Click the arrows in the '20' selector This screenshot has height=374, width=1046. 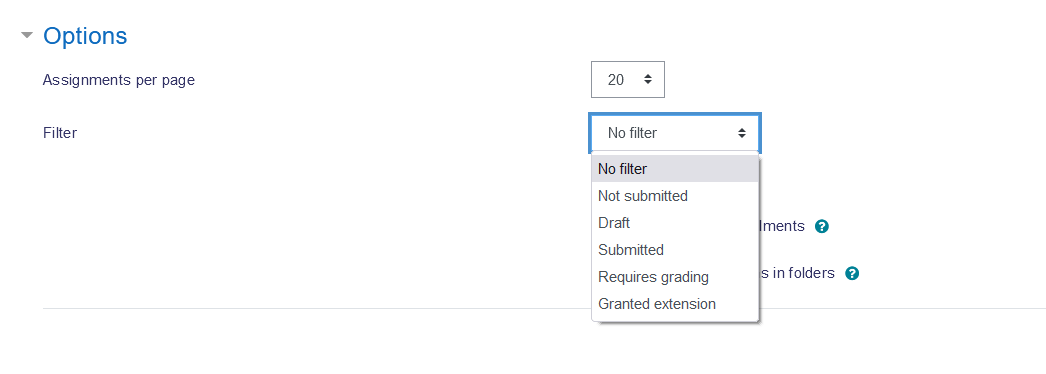tap(647, 79)
